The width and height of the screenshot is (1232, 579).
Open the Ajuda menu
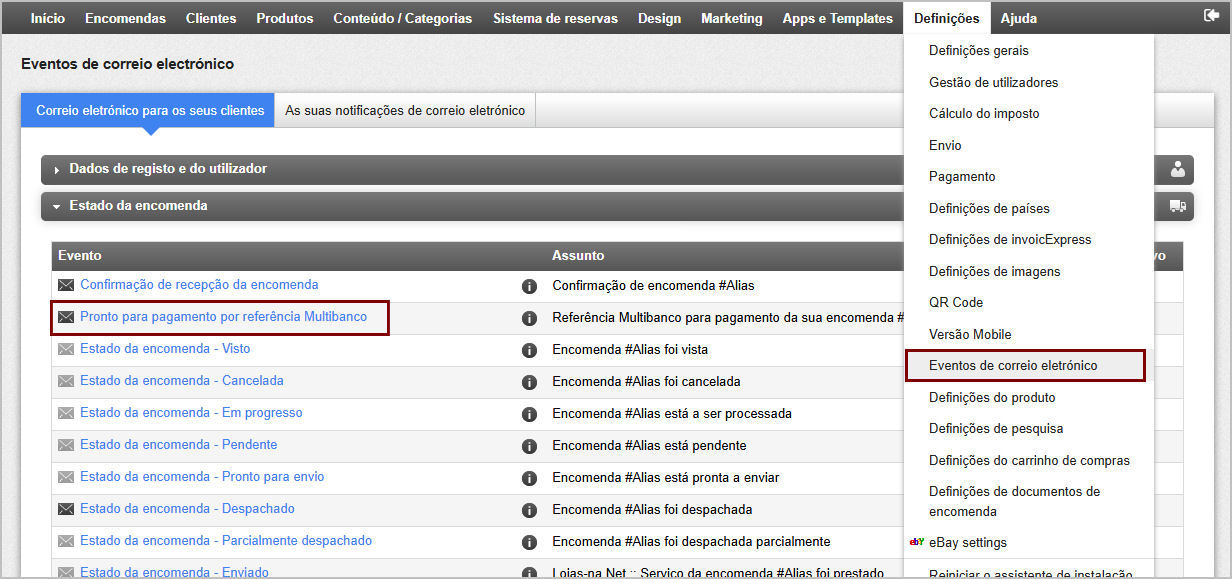[1019, 18]
